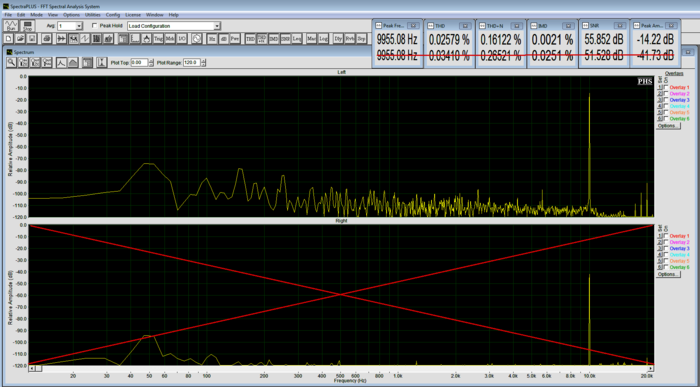Click the open file folder icon

(x=20, y=39)
